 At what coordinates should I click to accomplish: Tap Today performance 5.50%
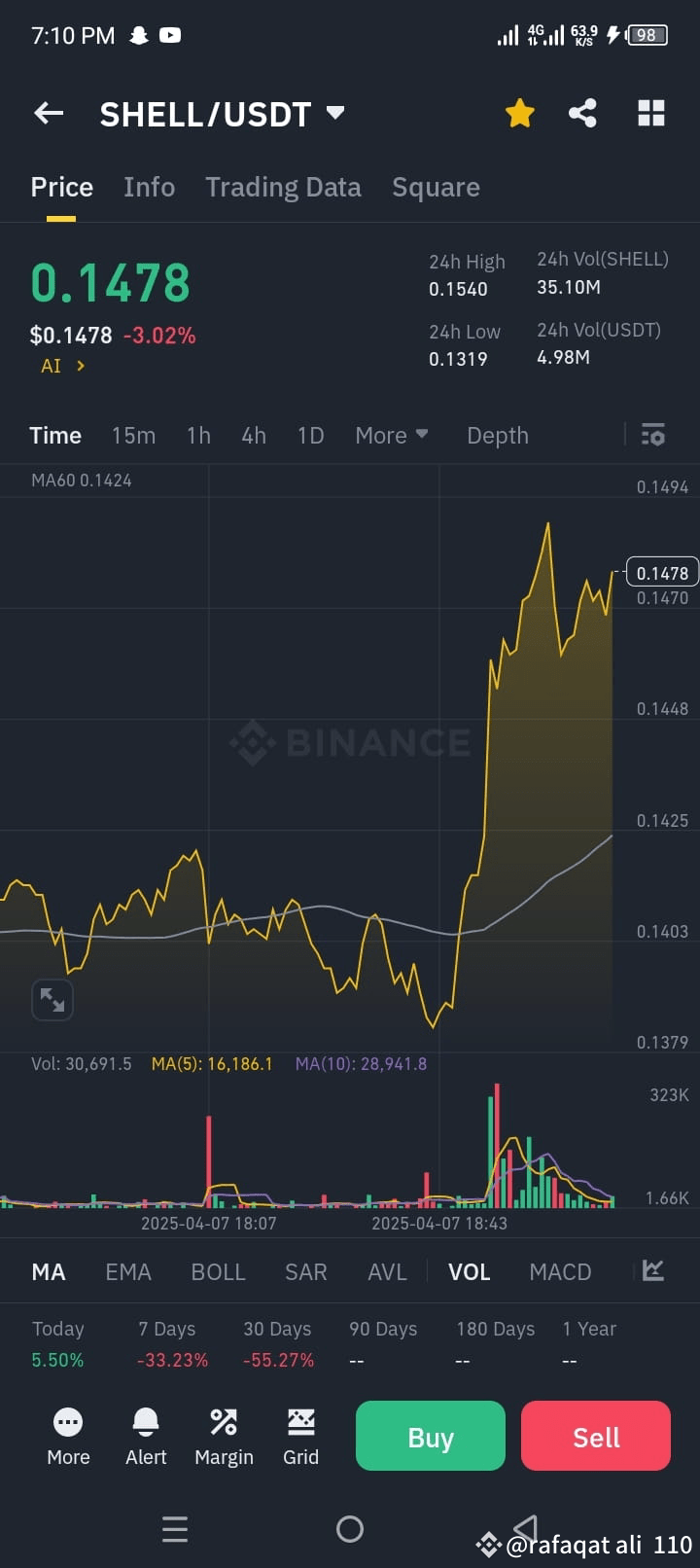click(x=58, y=1344)
